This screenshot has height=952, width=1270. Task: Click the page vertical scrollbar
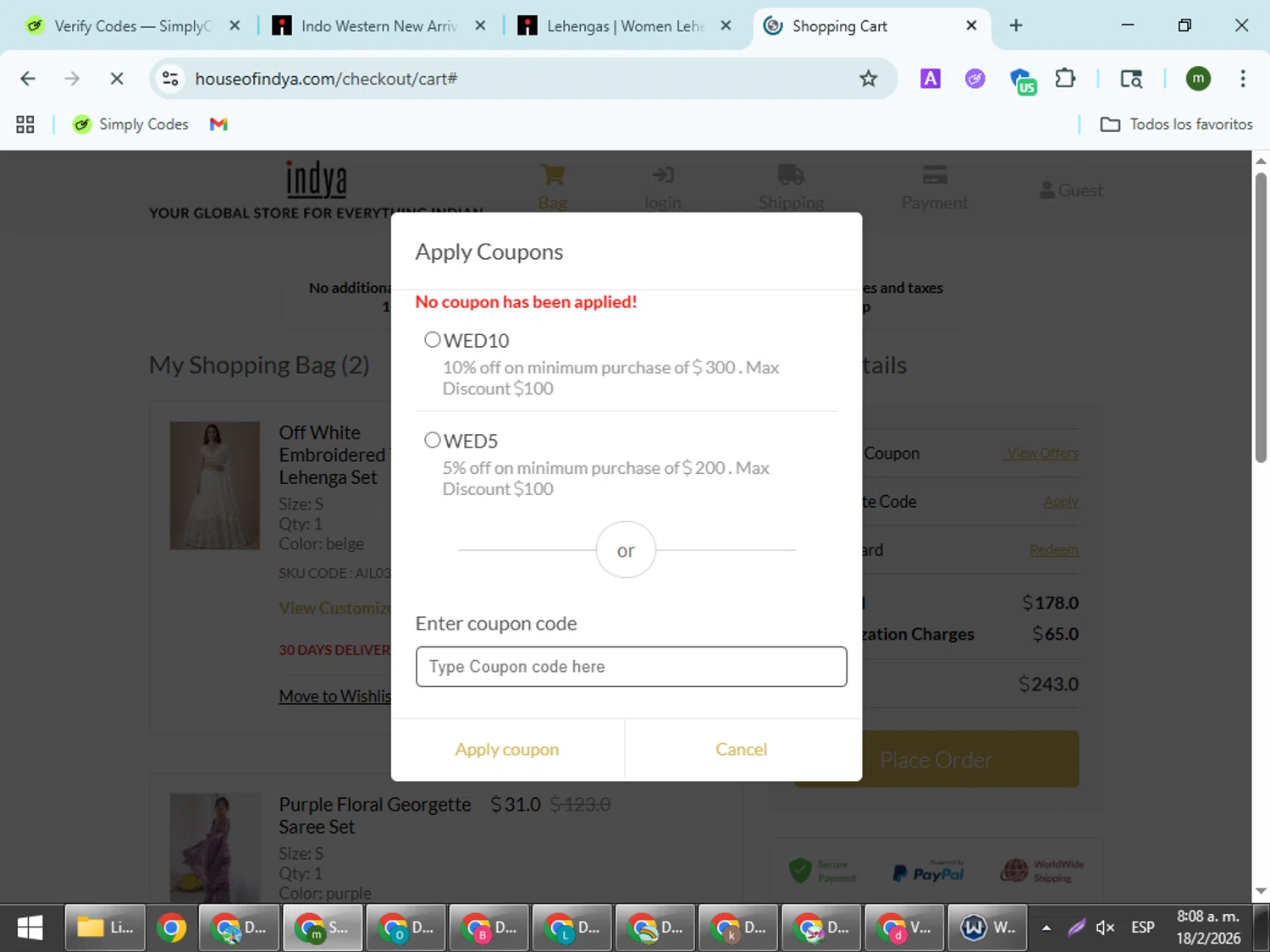click(1261, 317)
